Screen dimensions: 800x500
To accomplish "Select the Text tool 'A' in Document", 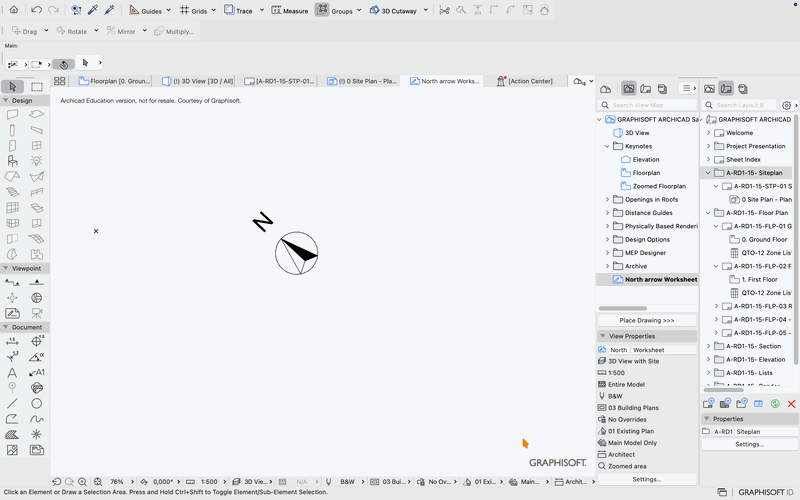I will point(12,372).
